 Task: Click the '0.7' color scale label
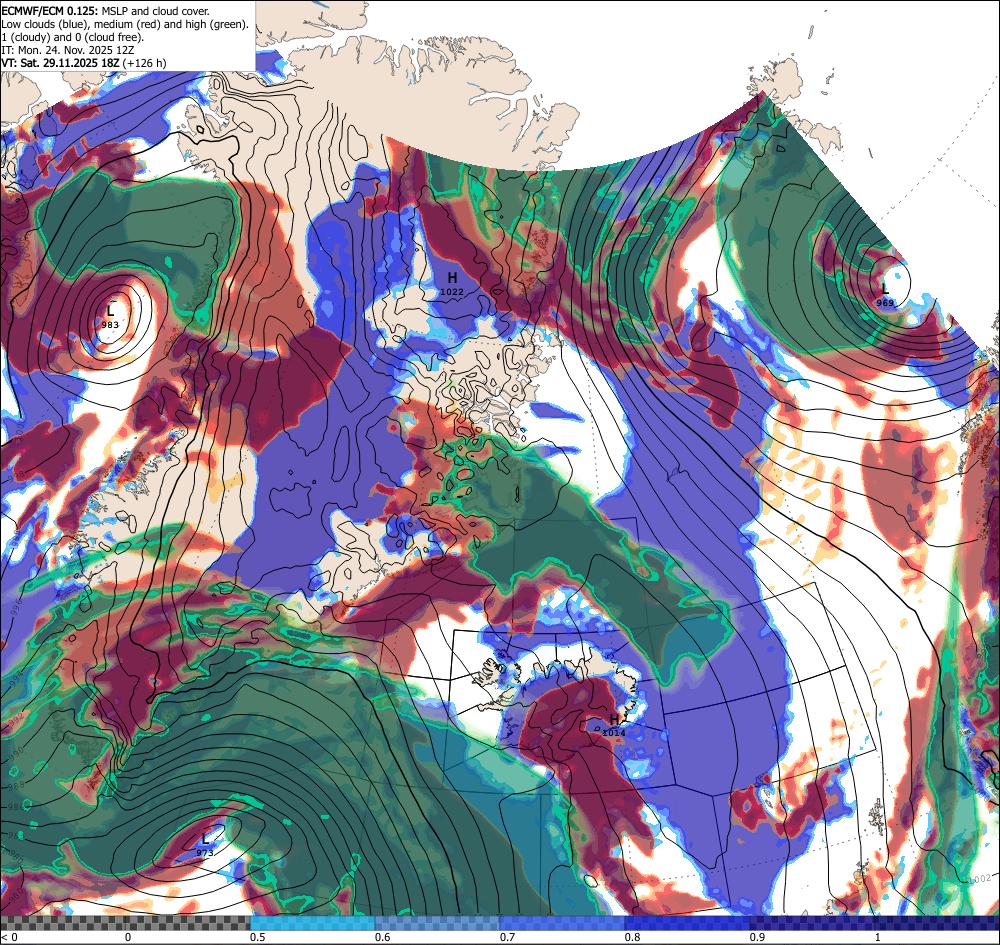508,937
